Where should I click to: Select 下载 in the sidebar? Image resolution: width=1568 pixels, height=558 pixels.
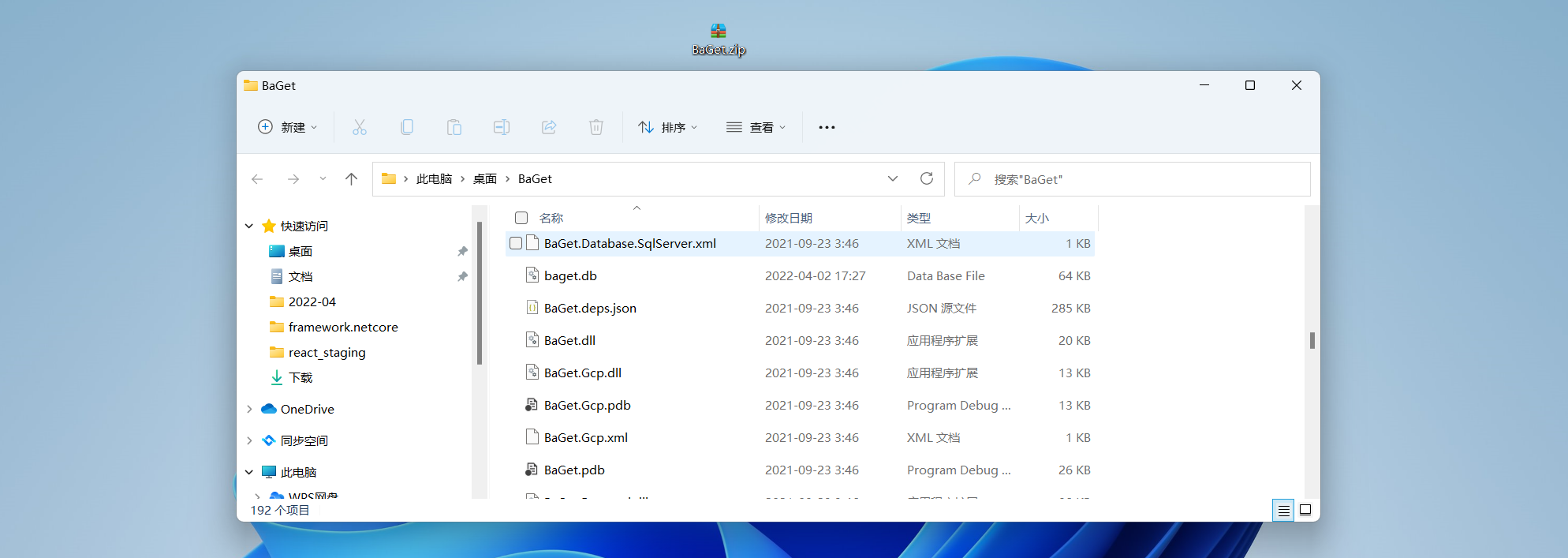(x=301, y=377)
